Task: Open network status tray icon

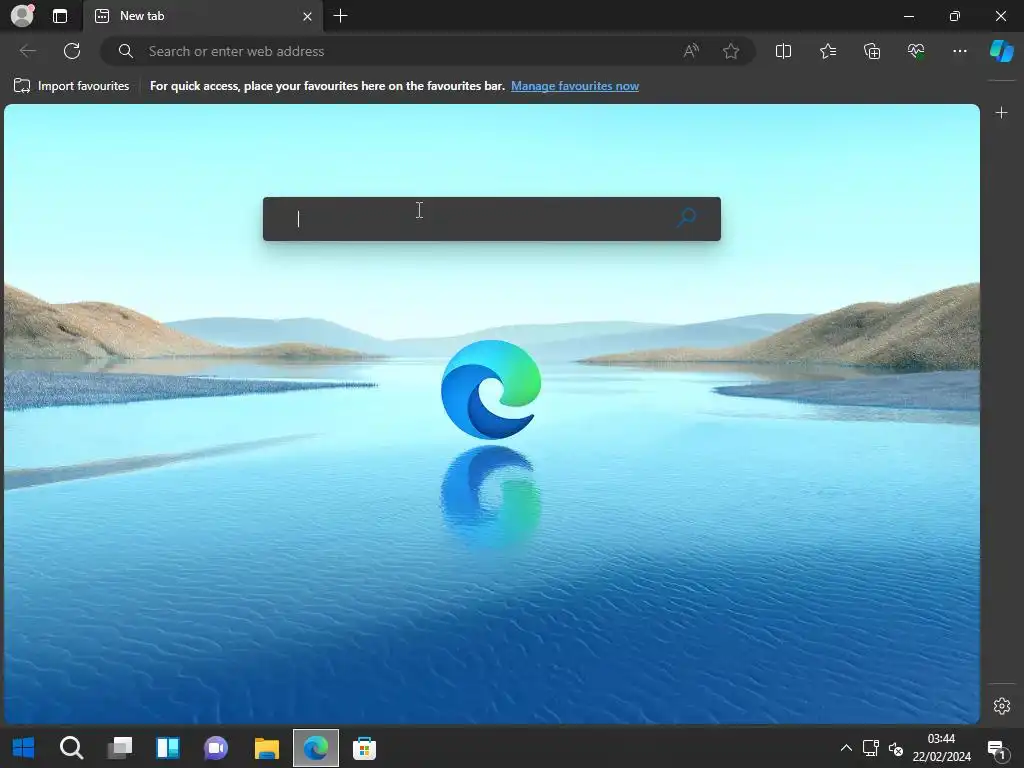Action: click(x=871, y=748)
